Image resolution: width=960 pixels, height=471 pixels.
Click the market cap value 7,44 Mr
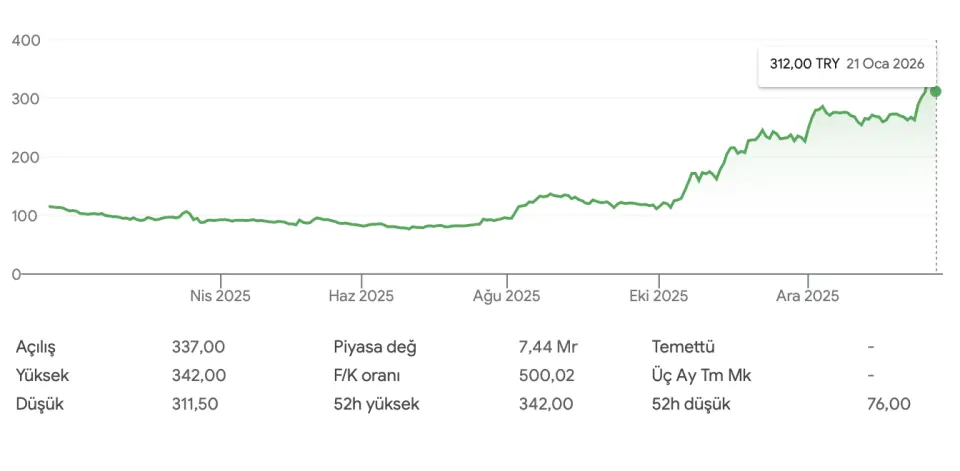click(x=548, y=347)
